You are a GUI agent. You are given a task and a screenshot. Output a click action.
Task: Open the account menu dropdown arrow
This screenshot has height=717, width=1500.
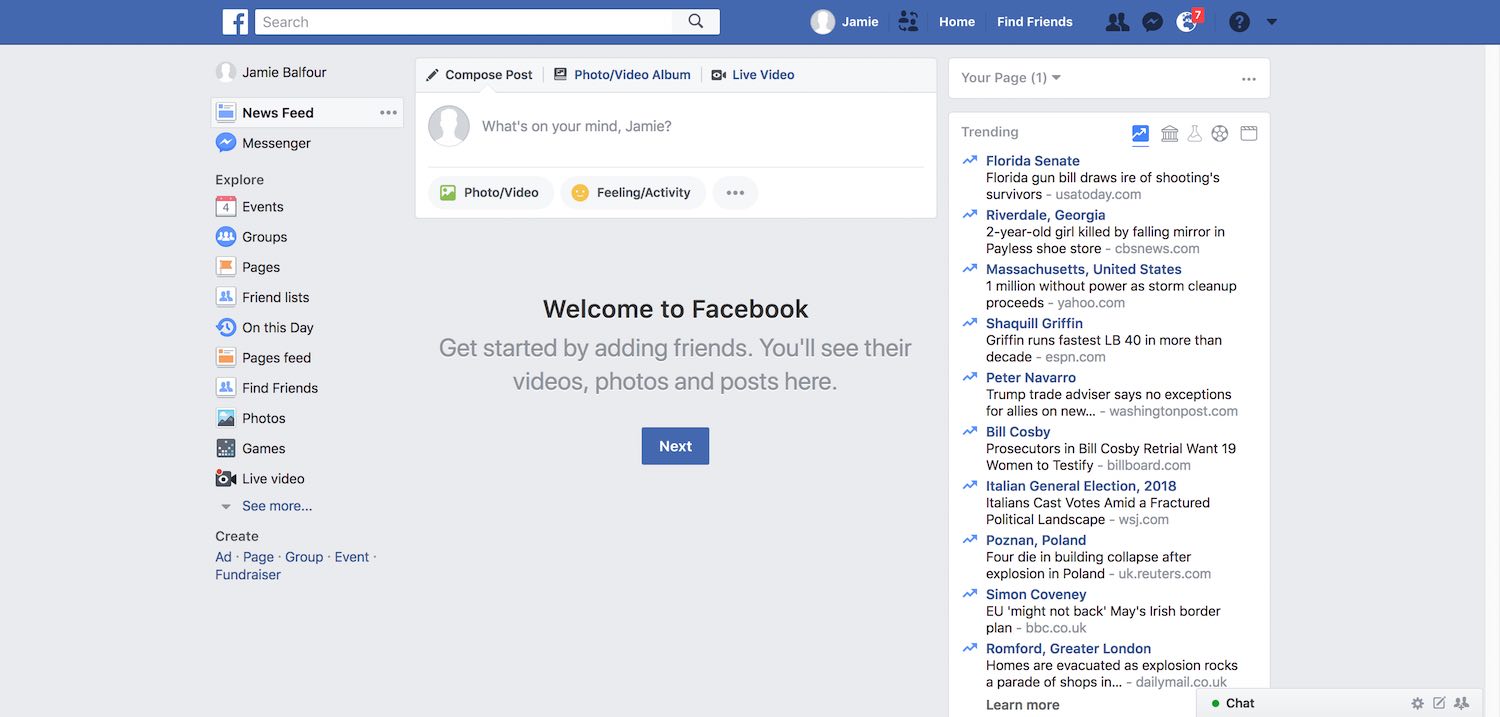(x=1272, y=22)
